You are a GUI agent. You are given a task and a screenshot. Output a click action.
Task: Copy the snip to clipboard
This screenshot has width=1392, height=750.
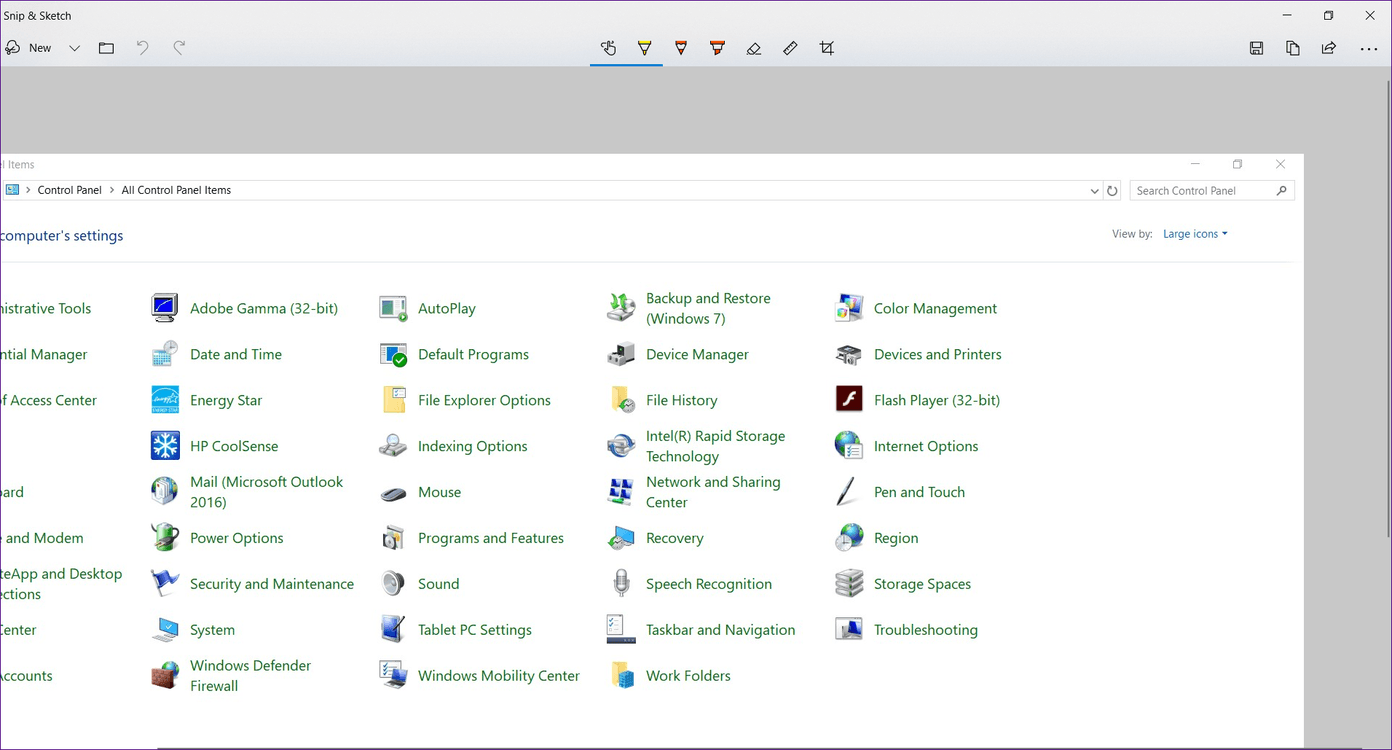pyautogui.click(x=1293, y=48)
